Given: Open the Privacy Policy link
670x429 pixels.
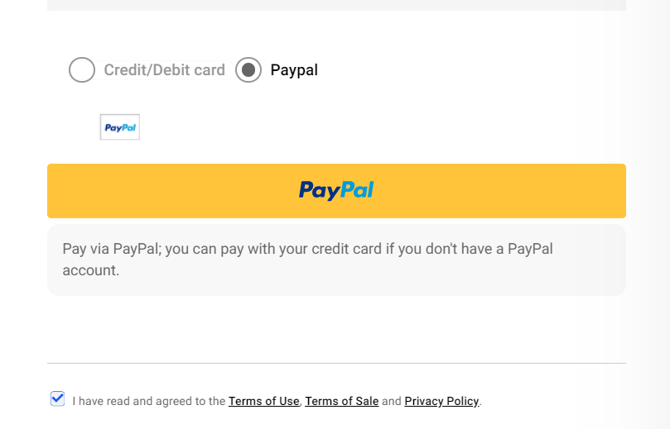Looking at the screenshot, I should click(x=442, y=401).
